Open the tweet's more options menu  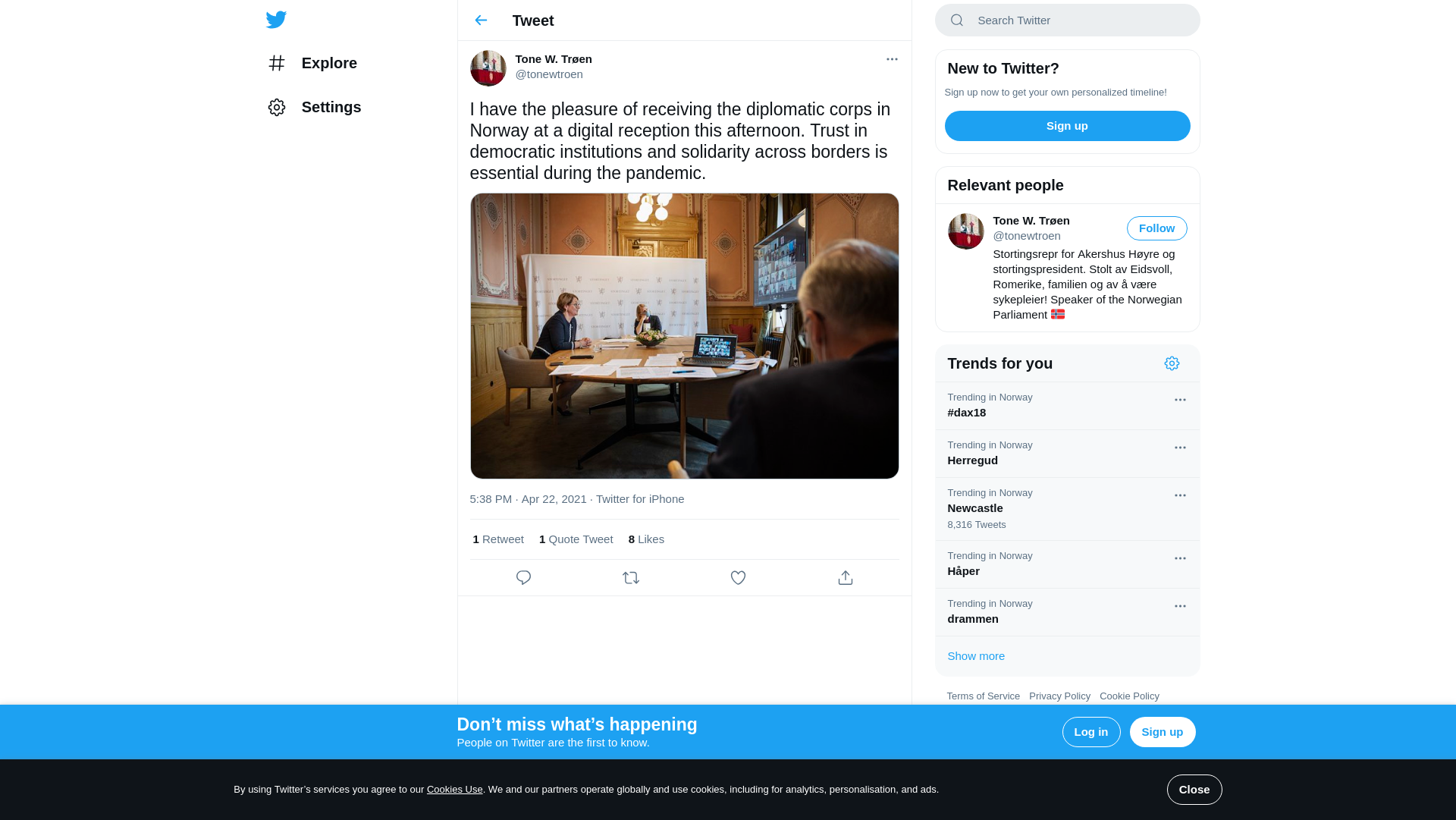[x=892, y=59]
